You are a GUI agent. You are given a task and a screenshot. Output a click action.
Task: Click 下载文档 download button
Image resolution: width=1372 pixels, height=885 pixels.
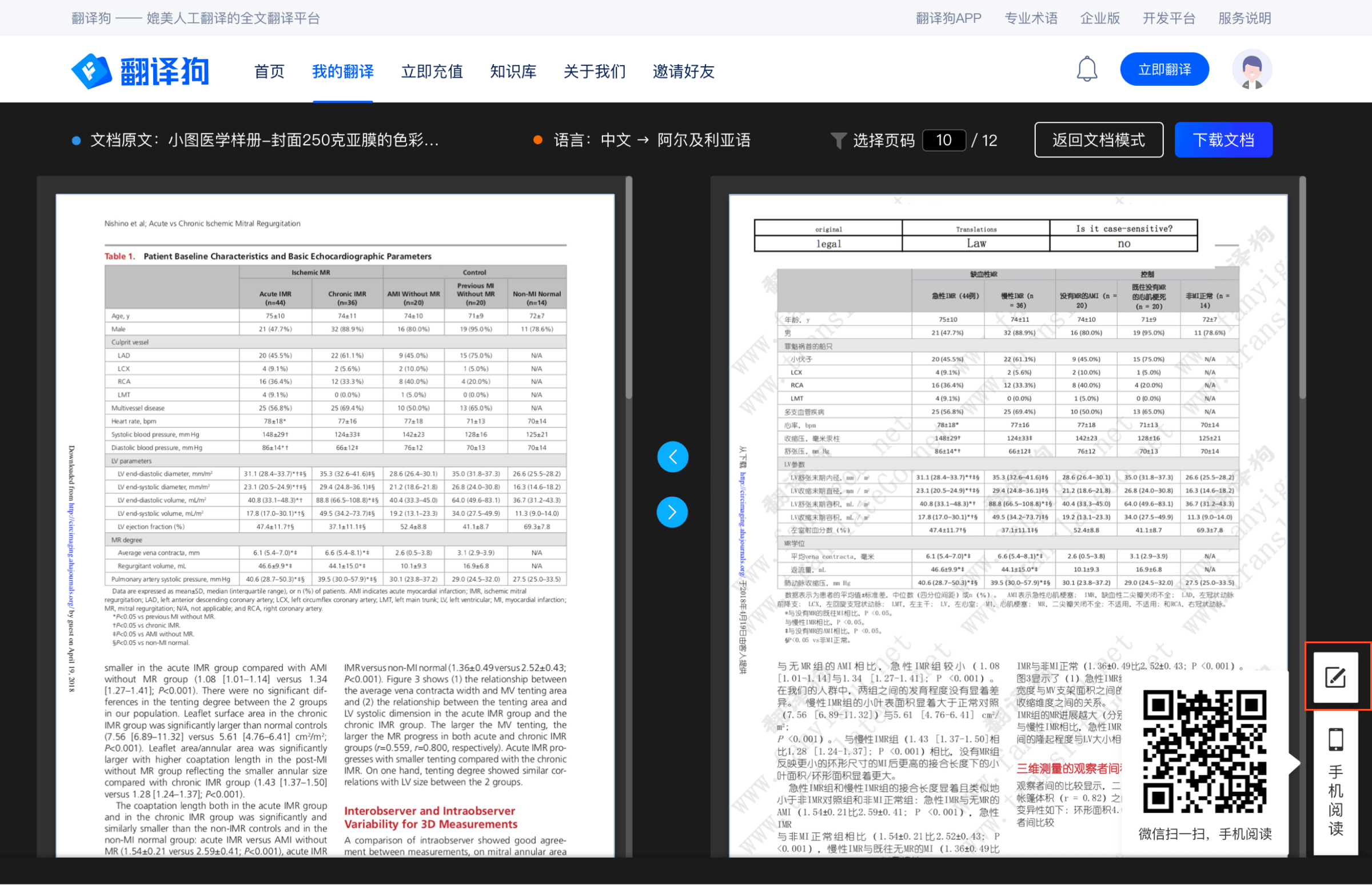tap(1223, 139)
